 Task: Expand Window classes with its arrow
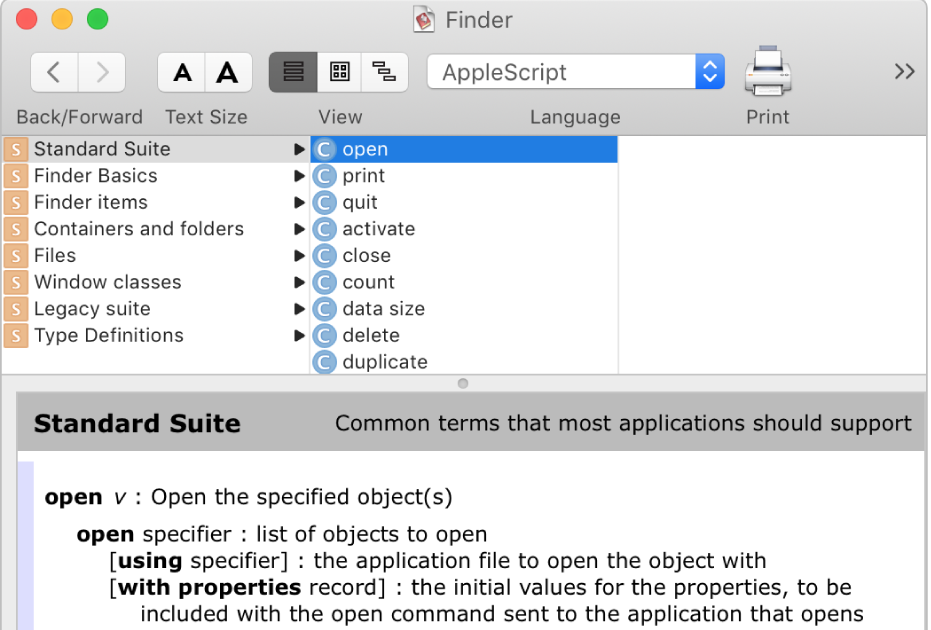[299, 283]
